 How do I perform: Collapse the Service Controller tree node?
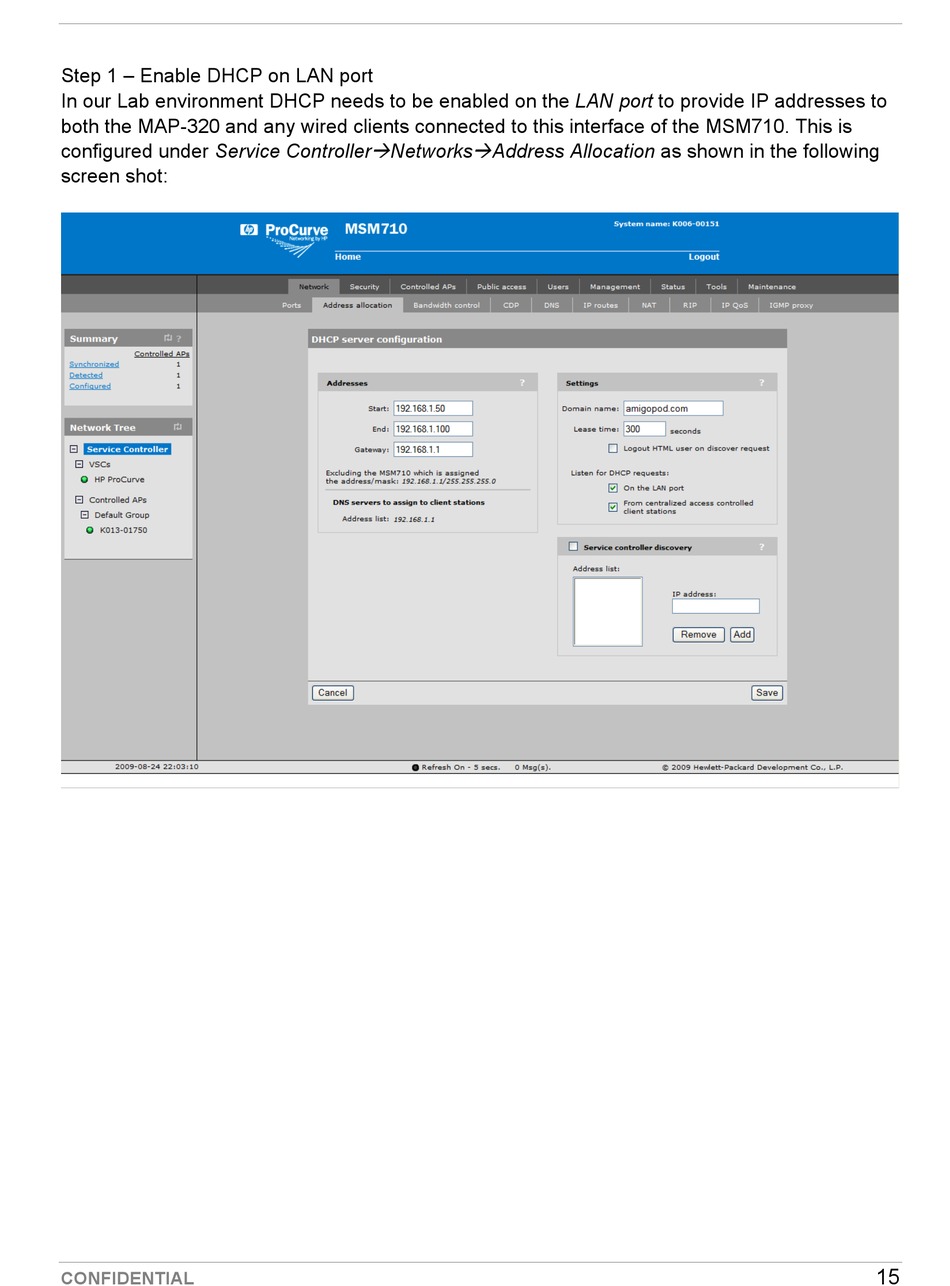click(x=74, y=449)
